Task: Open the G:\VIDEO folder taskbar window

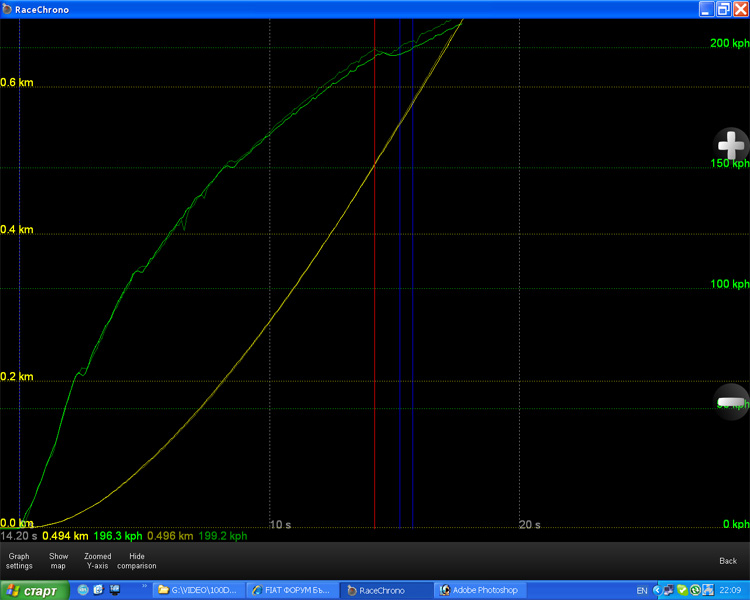Action: click(x=198, y=590)
